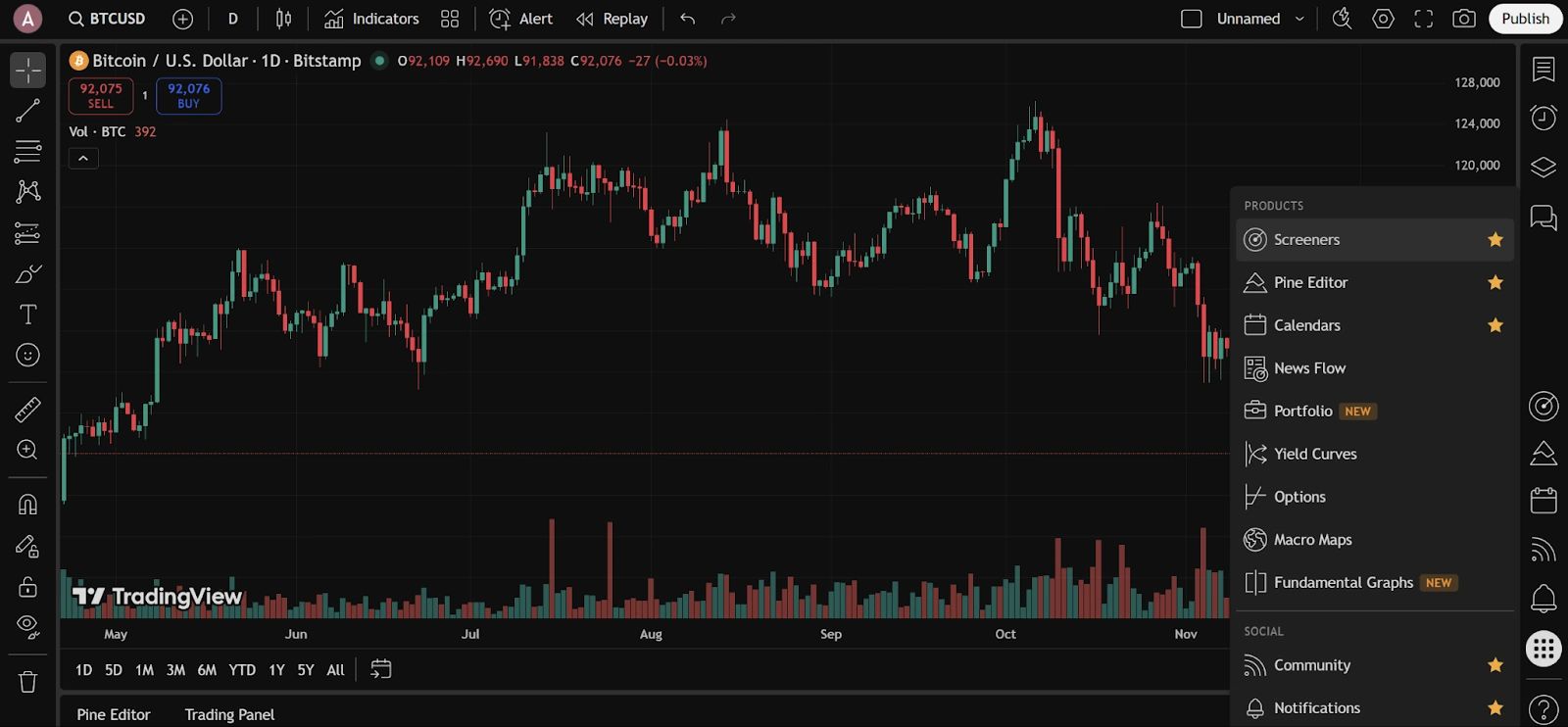Open the Trading Panel tab
Image resolution: width=1568 pixels, height=727 pixels.
pyautogui.click(x=229, y=714)
